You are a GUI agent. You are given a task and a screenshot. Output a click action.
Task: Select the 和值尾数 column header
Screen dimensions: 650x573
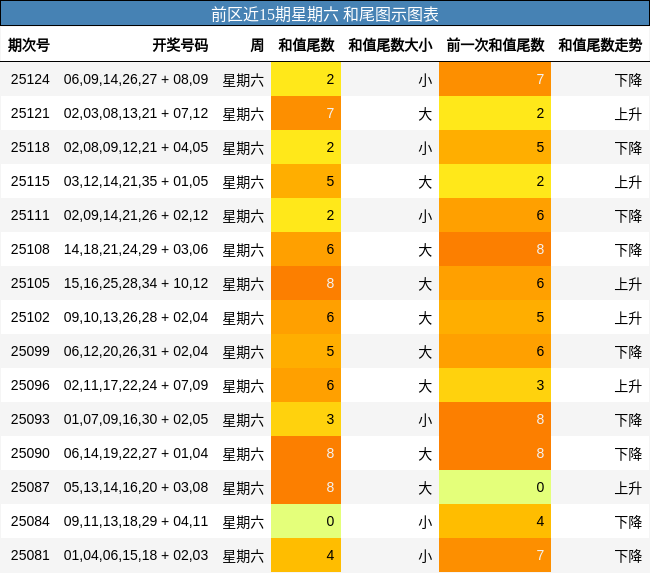306,45
